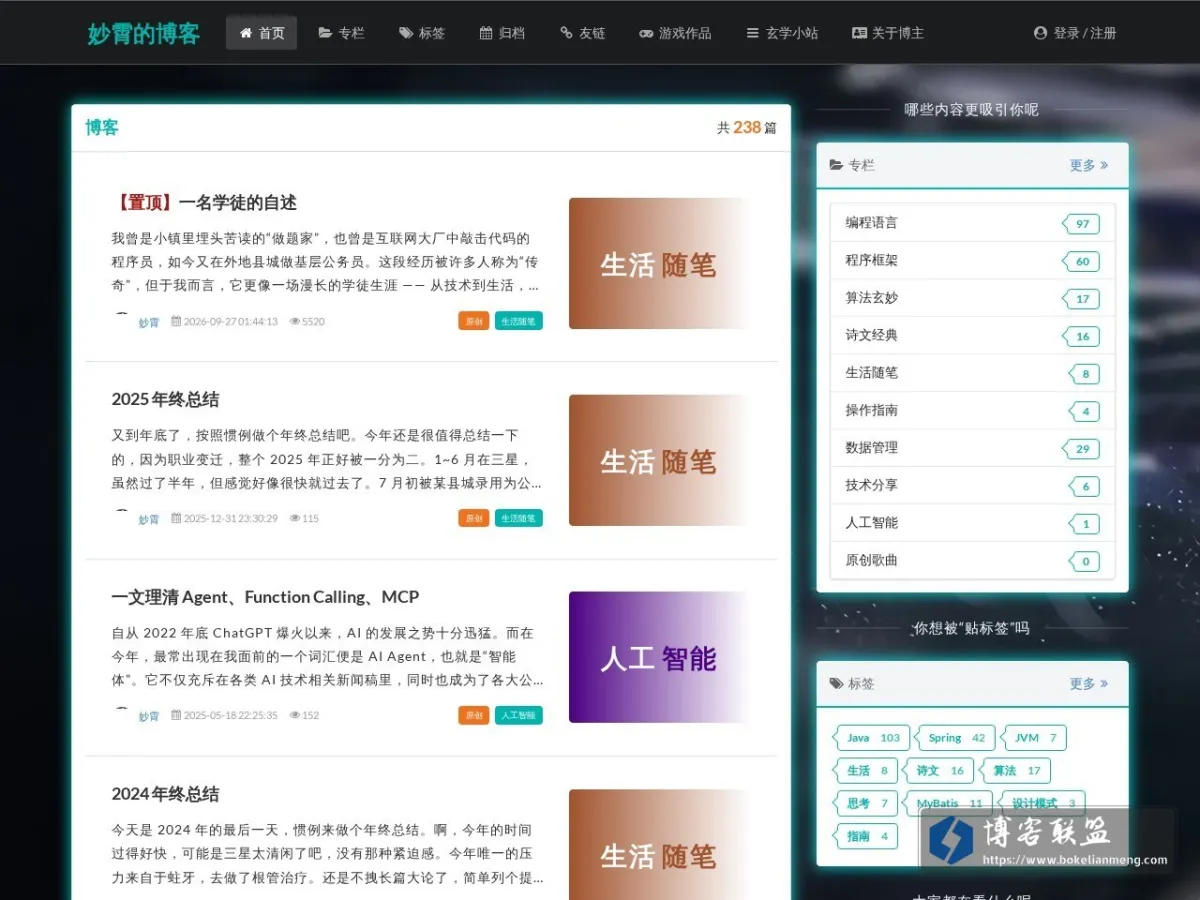Open the 游戏作品 menu item
The height and width of the screenshot is (900, 1200).
pyautogui.click(x=675, y=33)
